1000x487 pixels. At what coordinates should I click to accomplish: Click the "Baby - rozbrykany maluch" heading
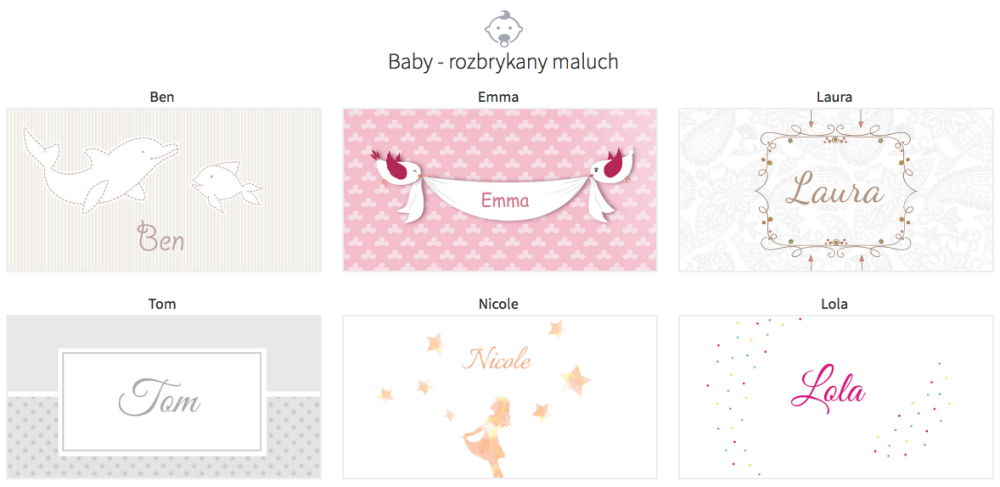503,62
